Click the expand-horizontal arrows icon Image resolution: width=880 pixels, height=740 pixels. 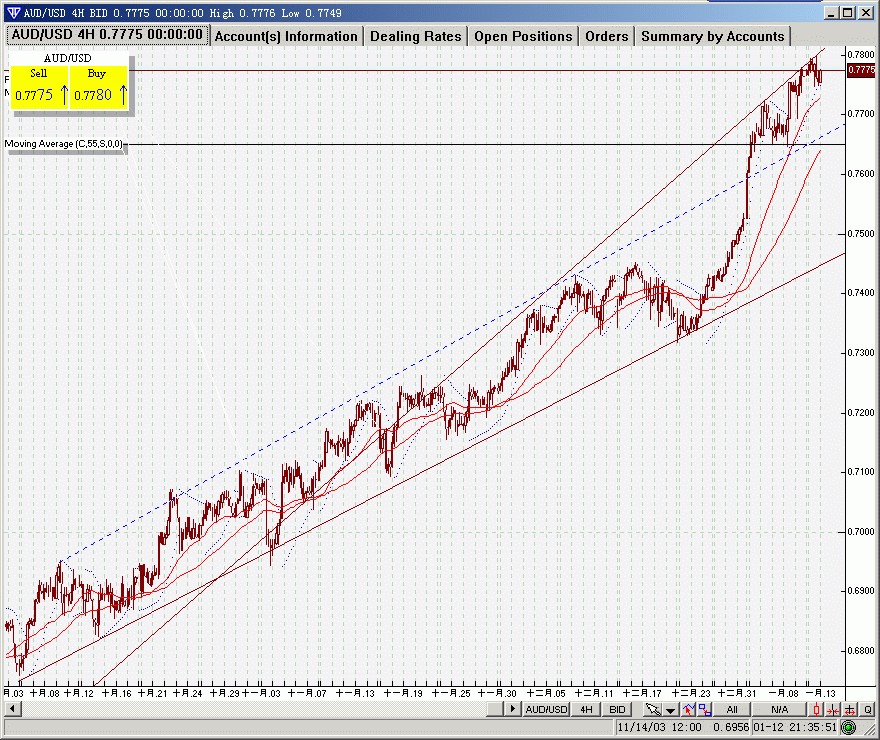pyautogui.click(x=850, y=709)
